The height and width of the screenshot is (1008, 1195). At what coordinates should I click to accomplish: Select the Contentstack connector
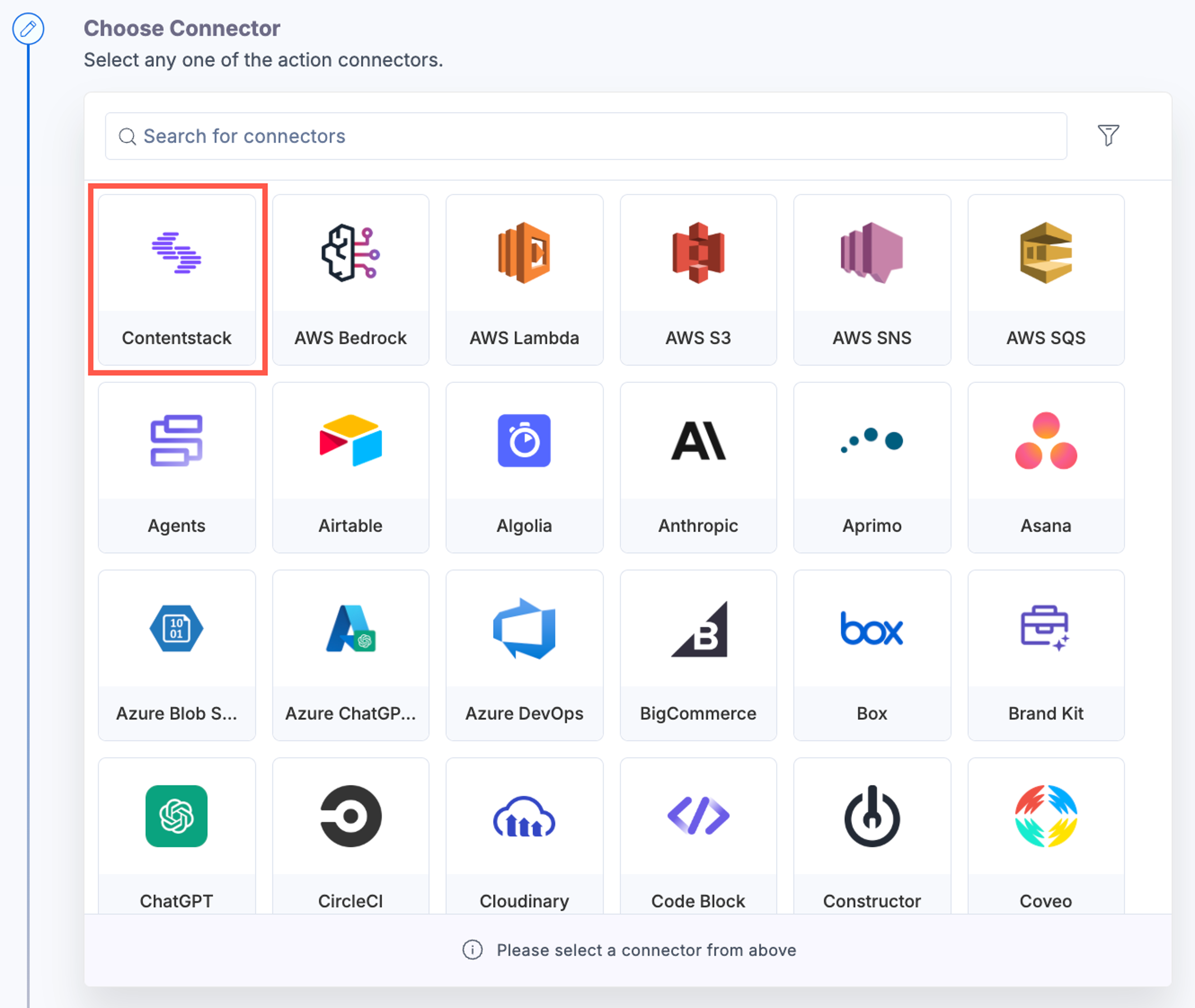[176, 279]
